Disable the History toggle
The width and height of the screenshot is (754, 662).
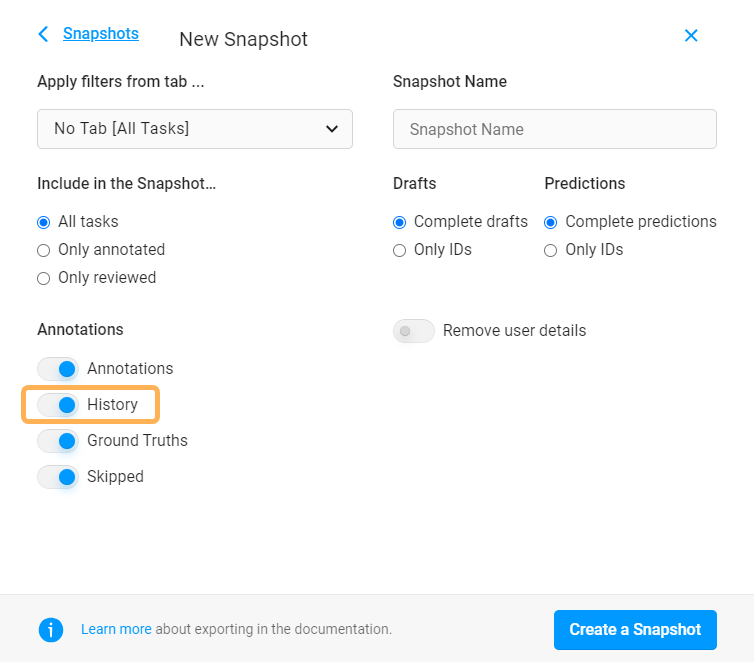(58, 405)
